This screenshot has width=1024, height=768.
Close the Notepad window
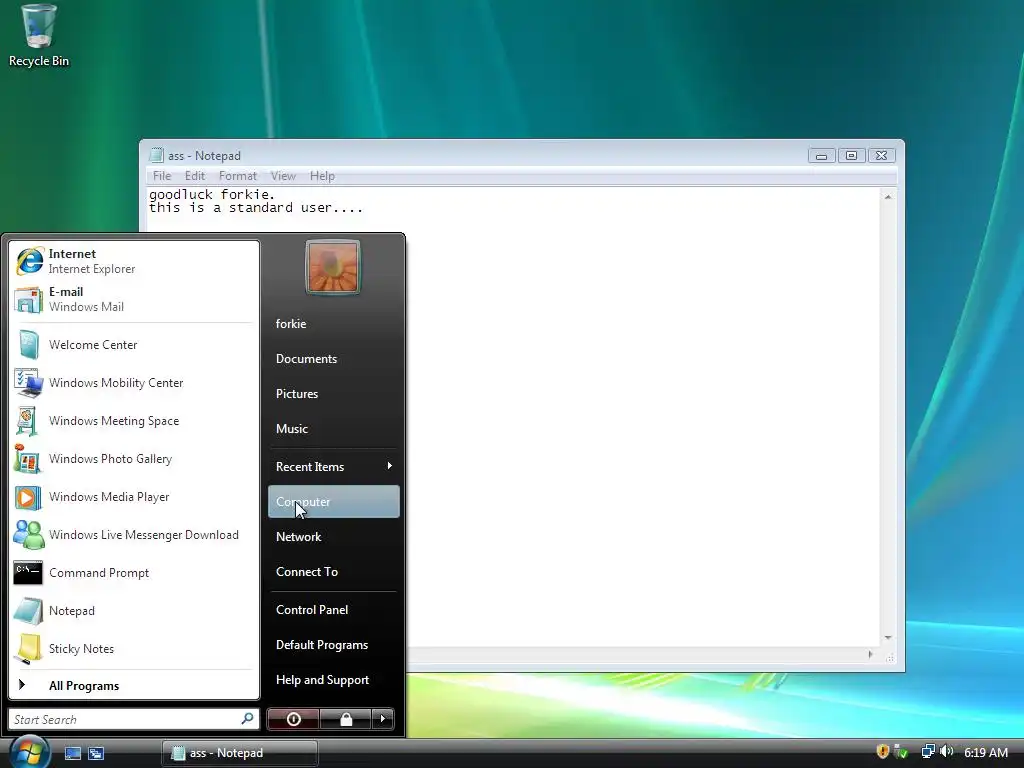(882, 155)
